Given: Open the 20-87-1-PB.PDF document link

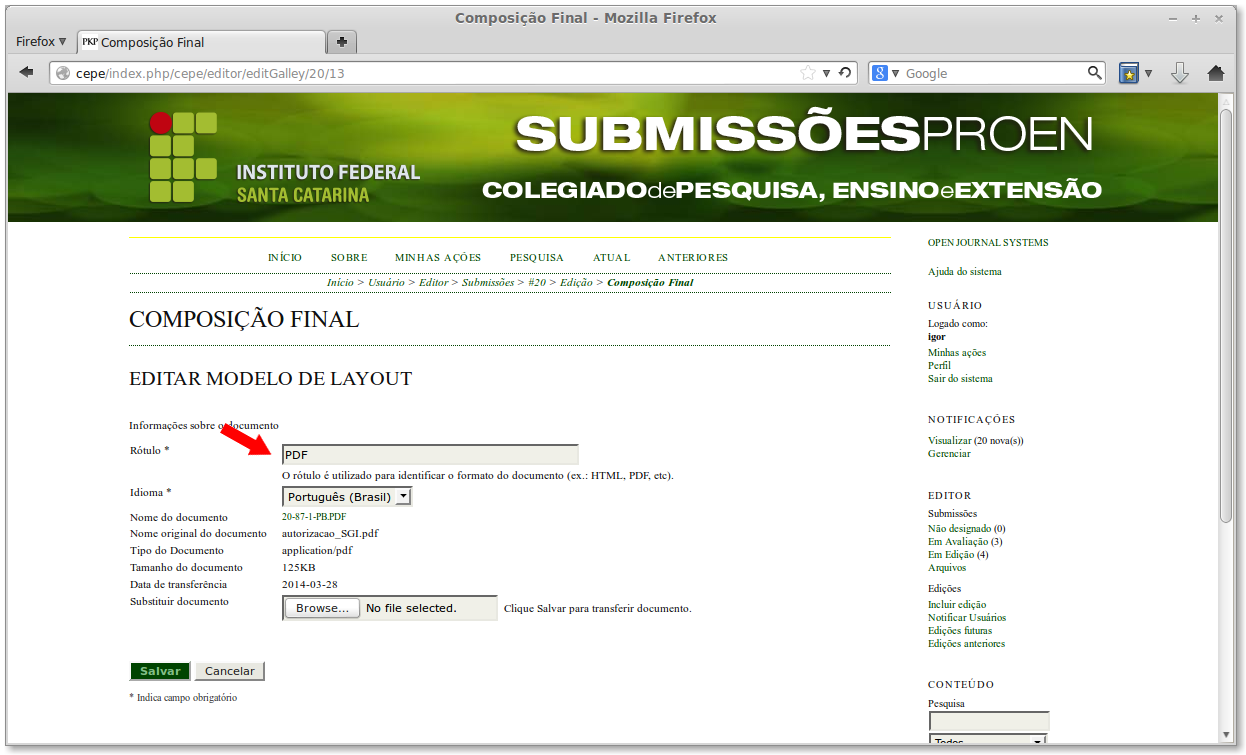Looking at the screenshot, I should point(314,517).
